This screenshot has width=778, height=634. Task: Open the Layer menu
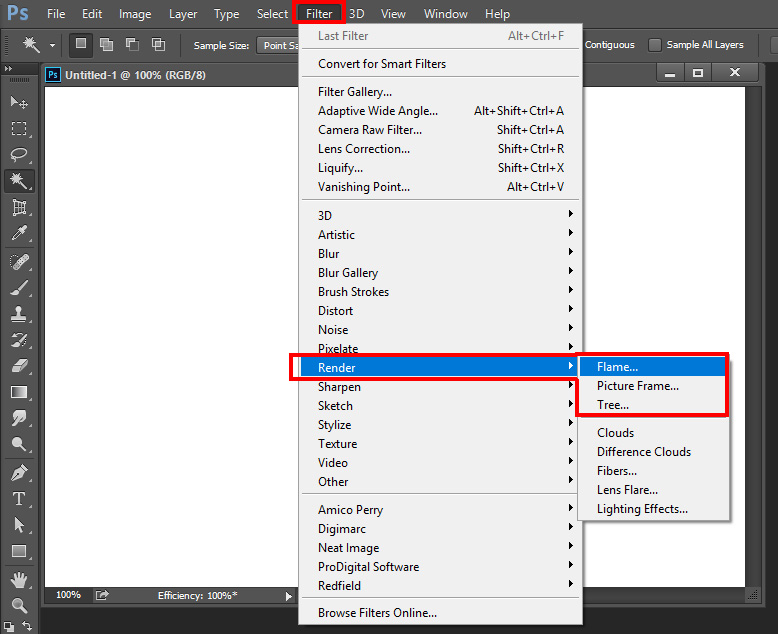pos(183,14)
